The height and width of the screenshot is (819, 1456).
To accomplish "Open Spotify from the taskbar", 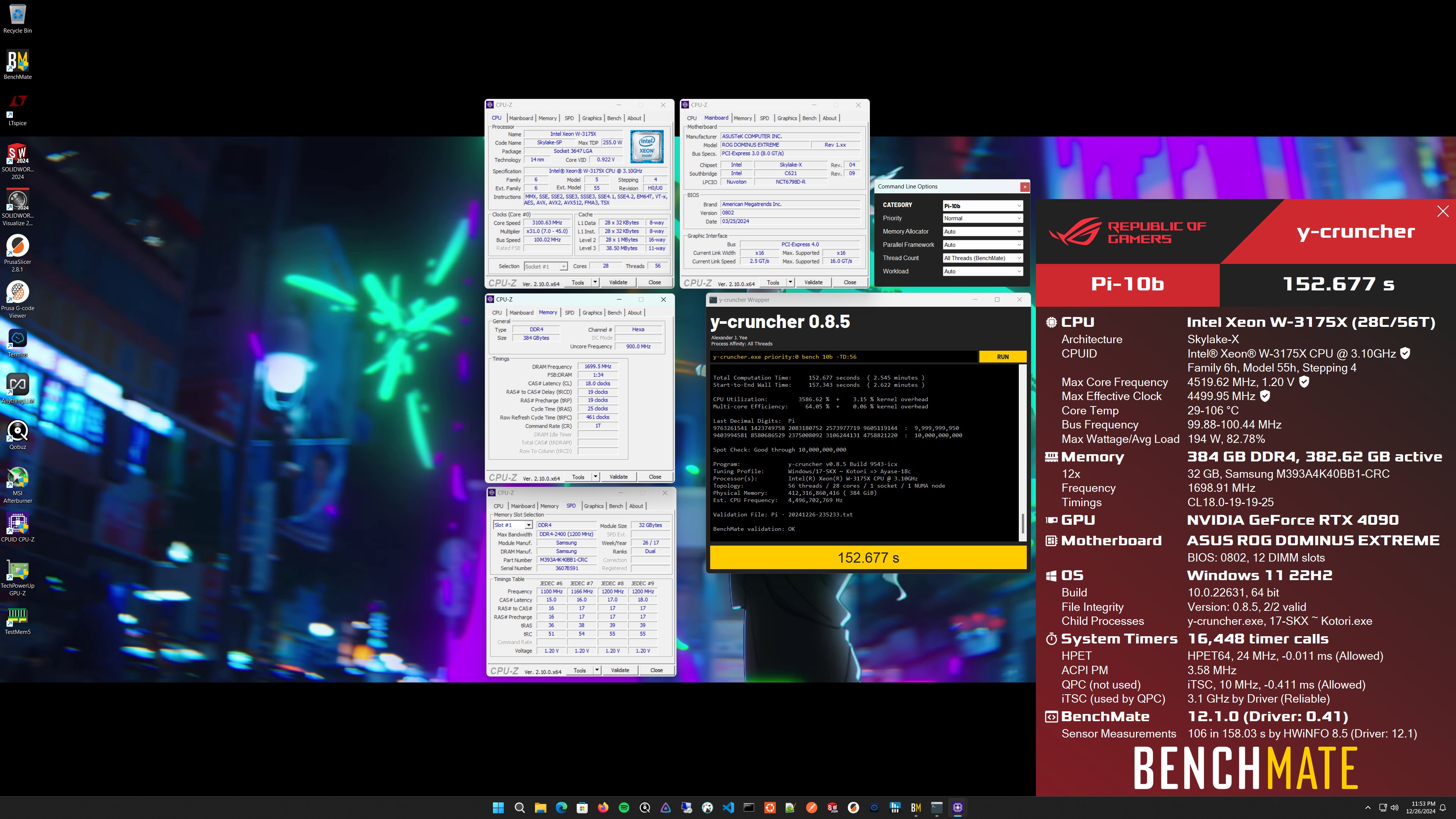I will point(624,808).
